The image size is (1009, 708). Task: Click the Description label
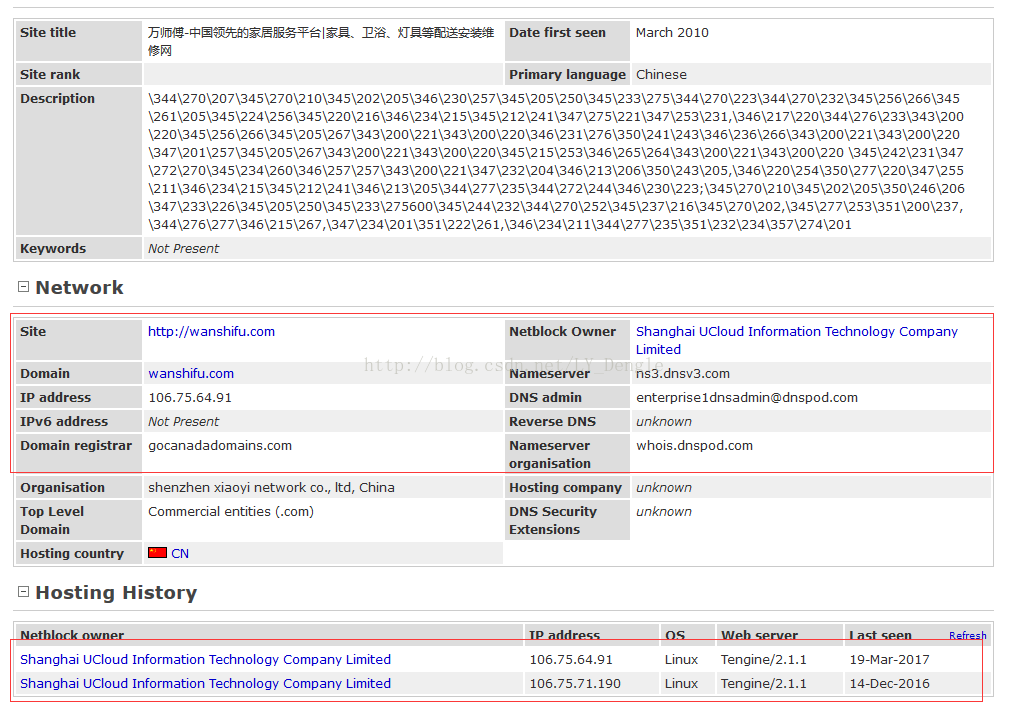point(57,98)
